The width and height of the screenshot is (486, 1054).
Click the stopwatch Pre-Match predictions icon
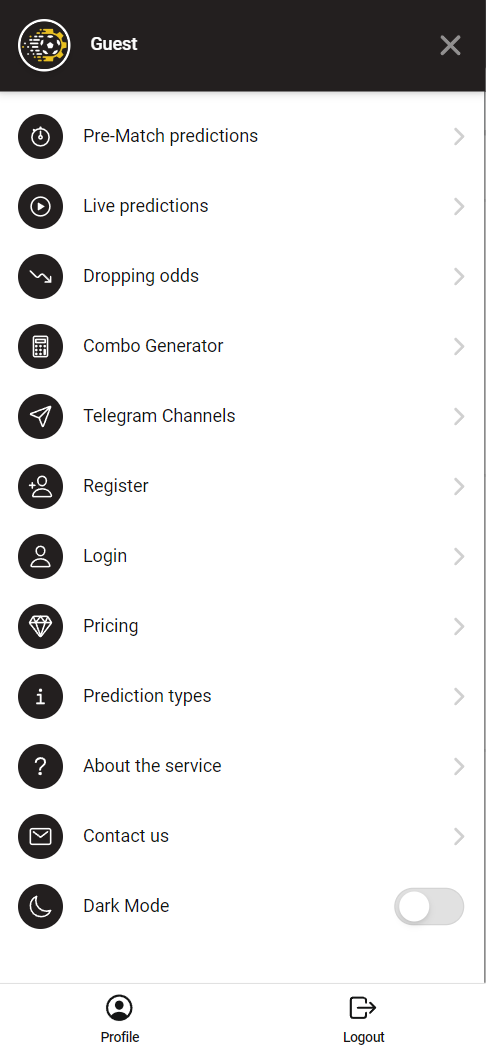[40, 136]
